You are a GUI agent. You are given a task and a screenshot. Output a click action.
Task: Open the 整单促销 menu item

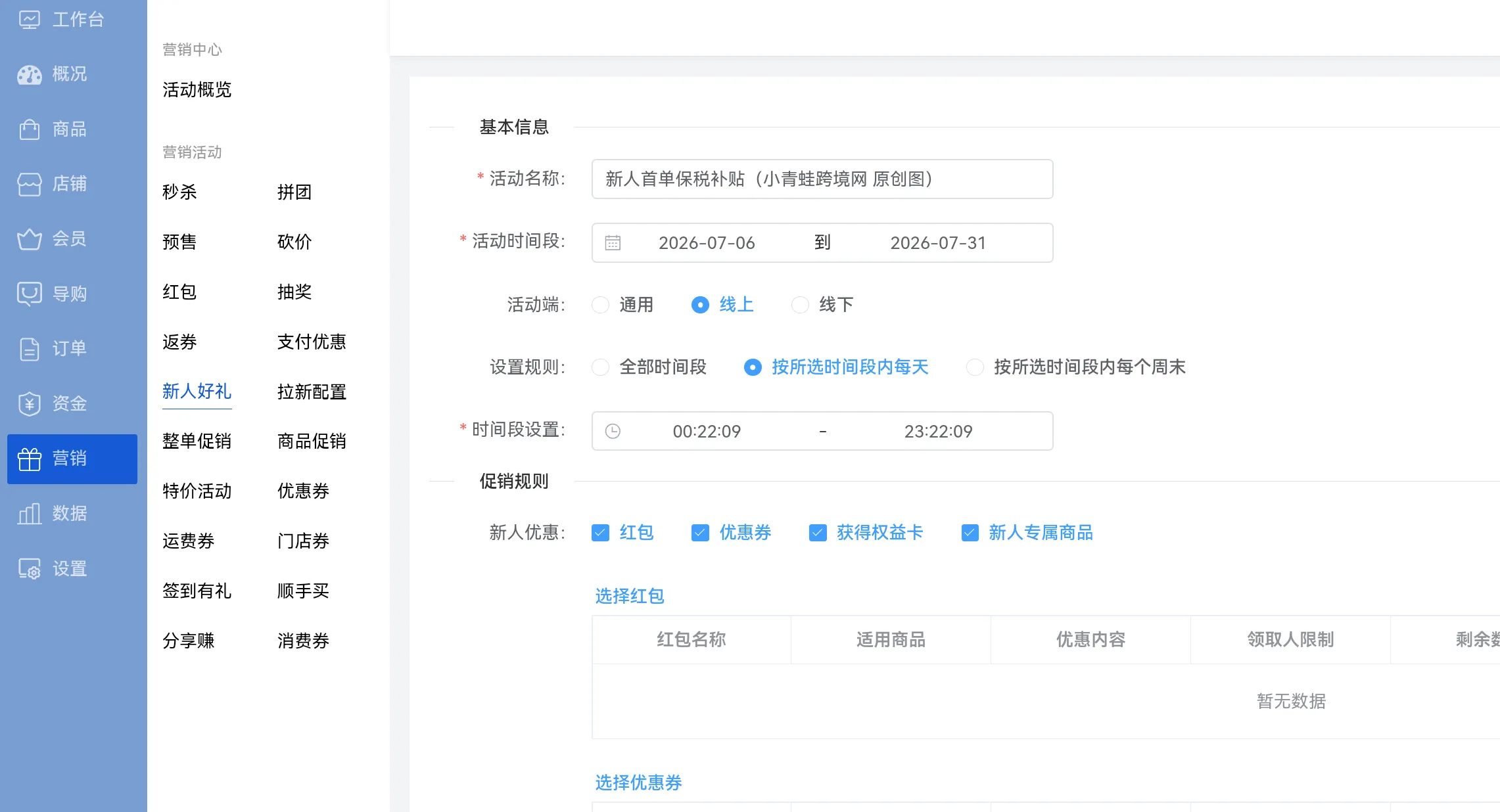197,441
